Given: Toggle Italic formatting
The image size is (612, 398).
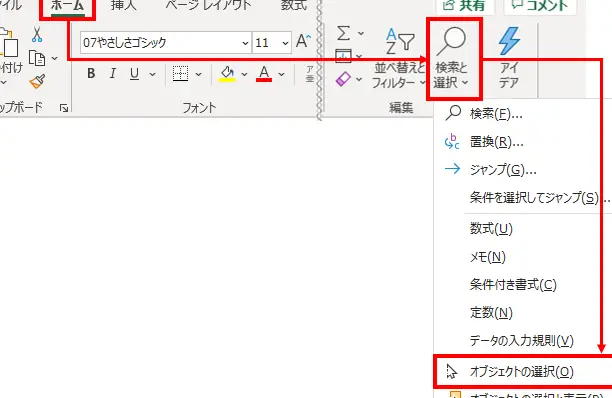Looking at the screenshot, I should (x=113, y=73).
